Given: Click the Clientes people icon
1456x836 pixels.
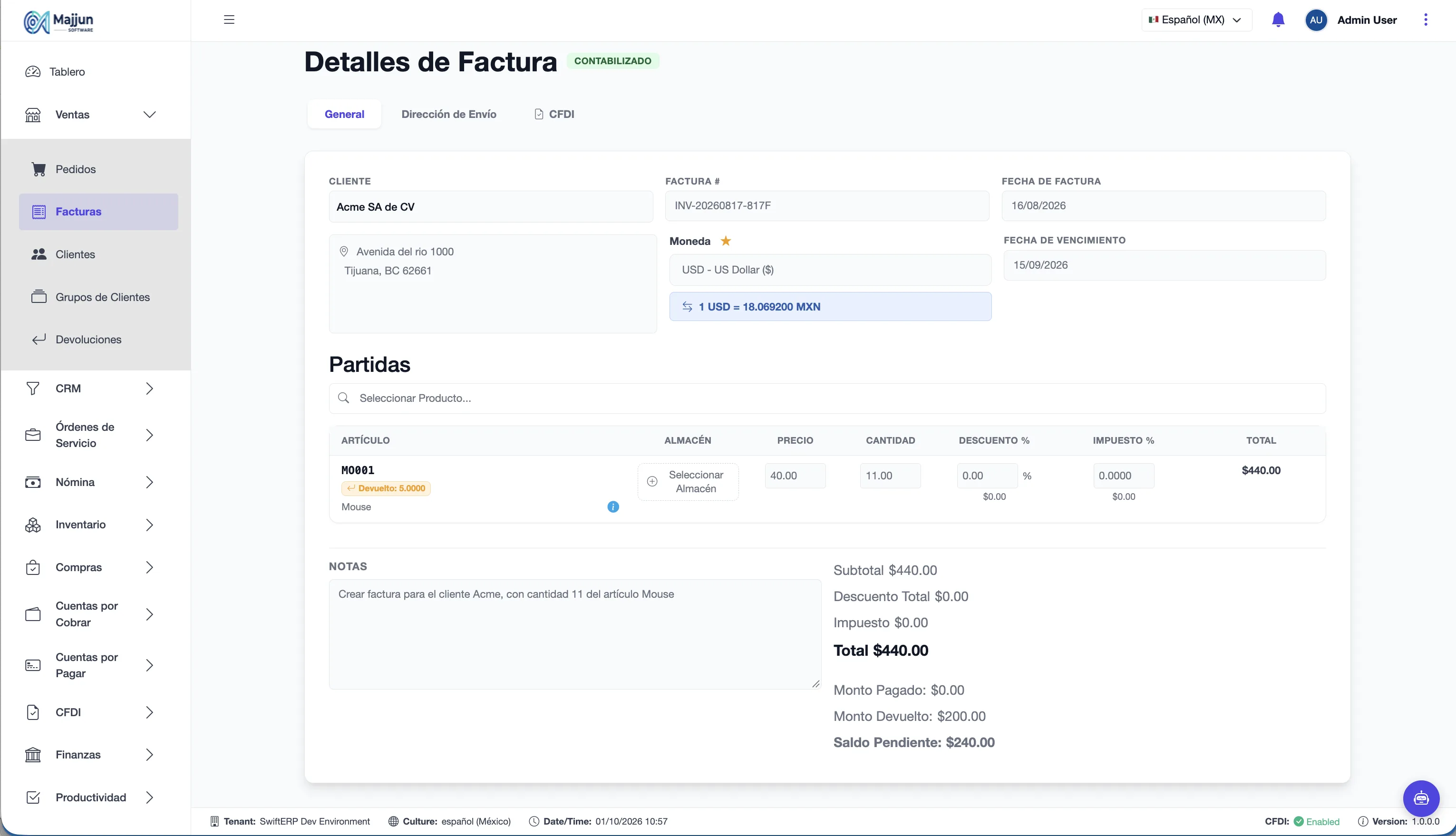Looking at the screenshot, I should 39,254.
